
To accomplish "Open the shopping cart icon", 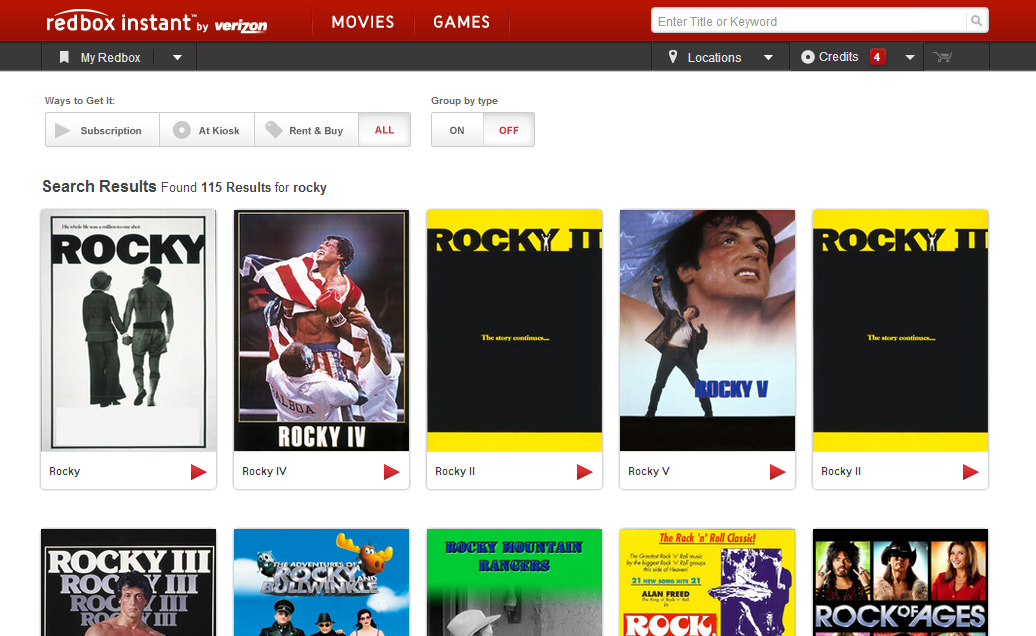I will click(941, 57).
